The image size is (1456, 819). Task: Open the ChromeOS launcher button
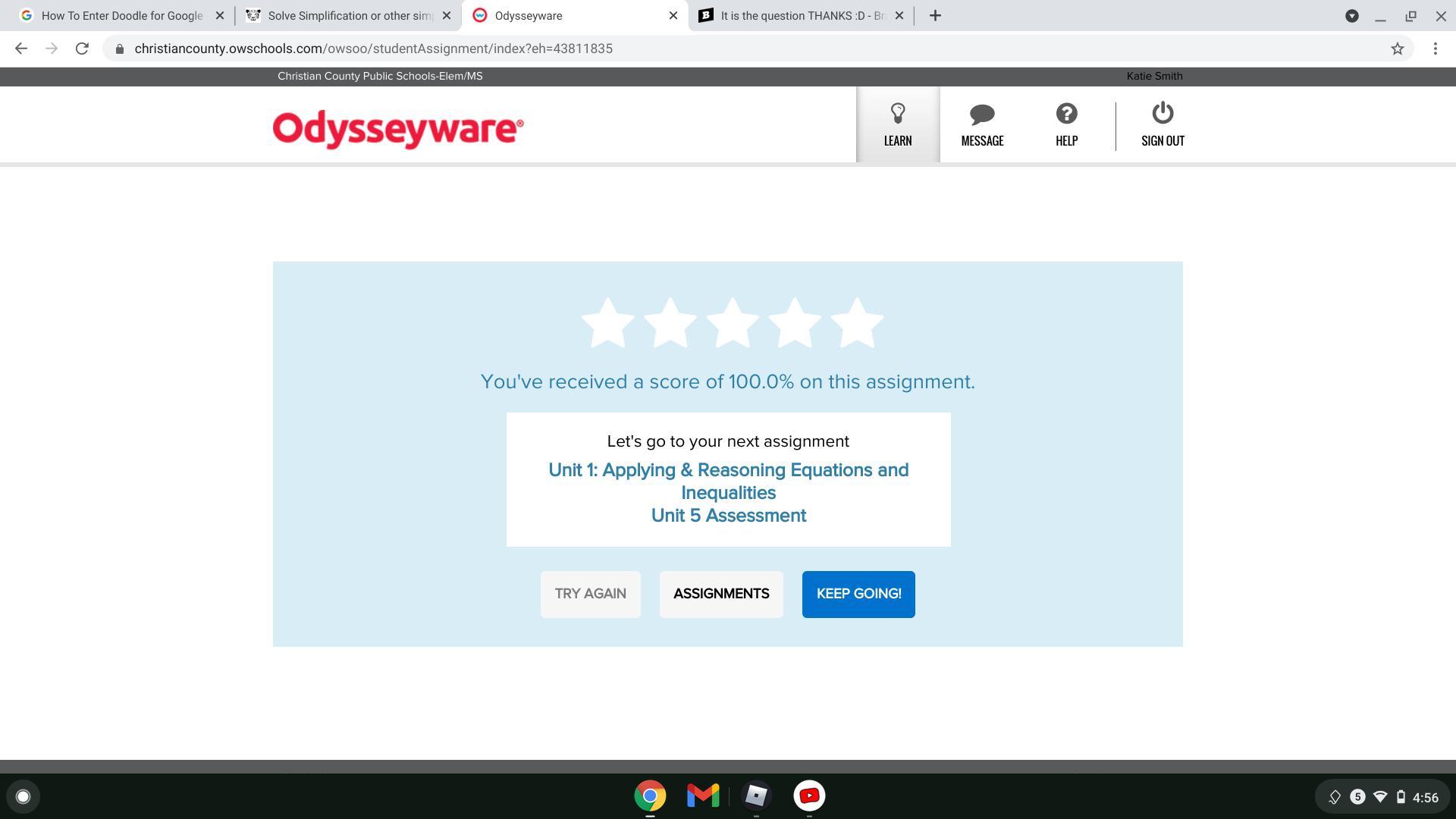point(23,796)
